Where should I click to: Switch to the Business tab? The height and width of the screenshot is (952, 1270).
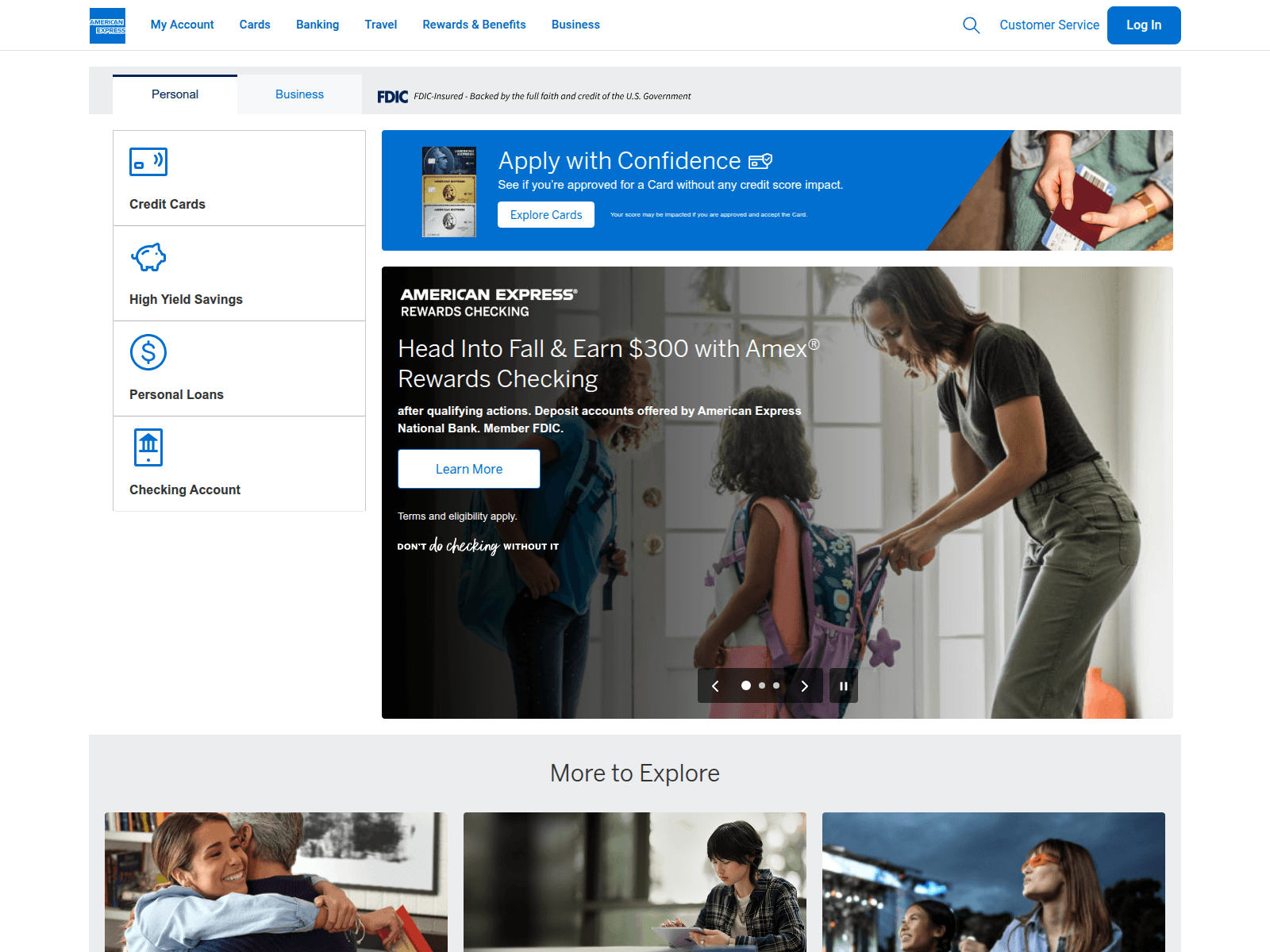click(x=299, y=94)
